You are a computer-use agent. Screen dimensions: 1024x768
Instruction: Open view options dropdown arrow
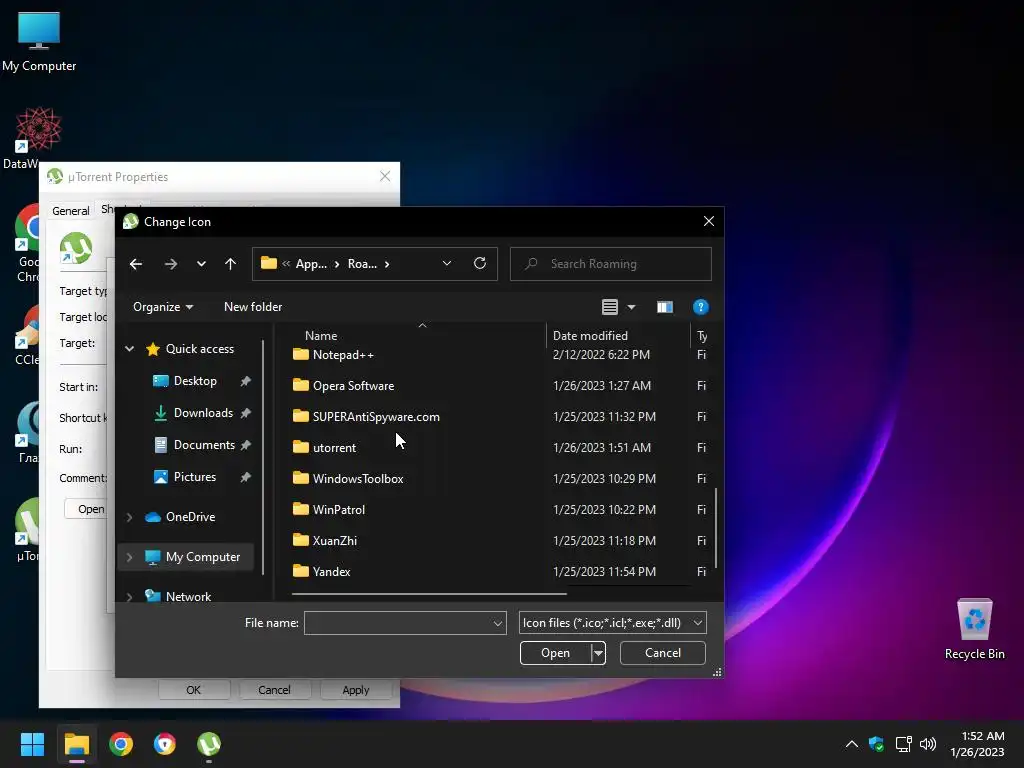(631, 307)
